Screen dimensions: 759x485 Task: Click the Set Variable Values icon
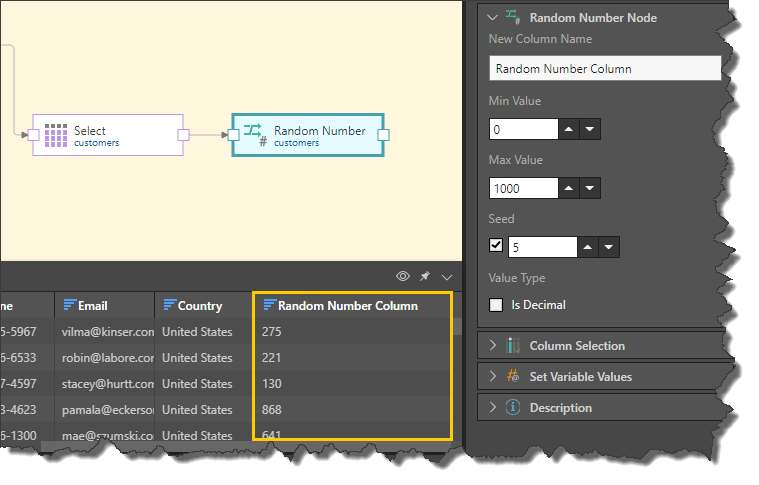pos(513,377)
